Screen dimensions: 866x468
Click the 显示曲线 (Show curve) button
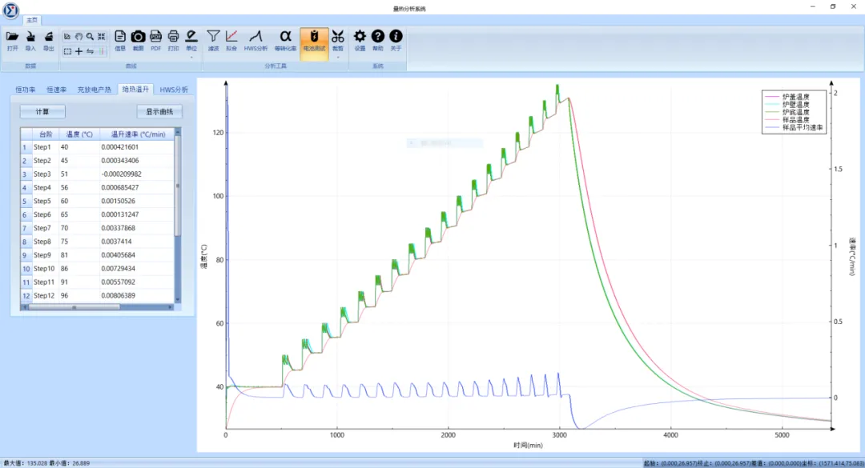pos(159,111)
